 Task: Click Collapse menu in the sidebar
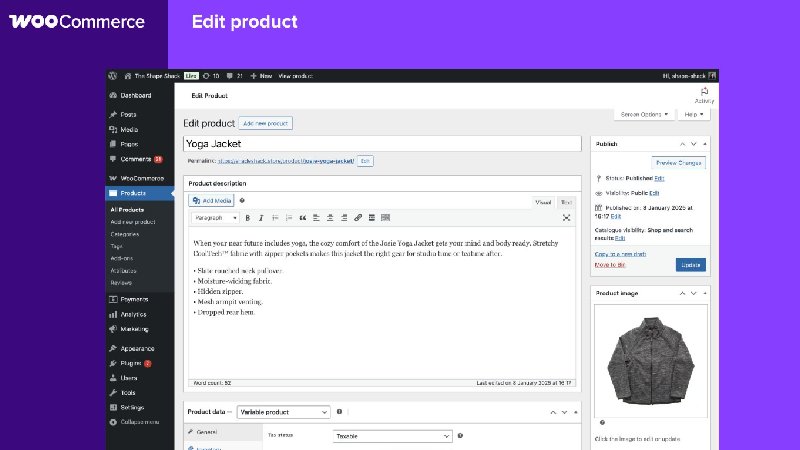coord(139,422)
